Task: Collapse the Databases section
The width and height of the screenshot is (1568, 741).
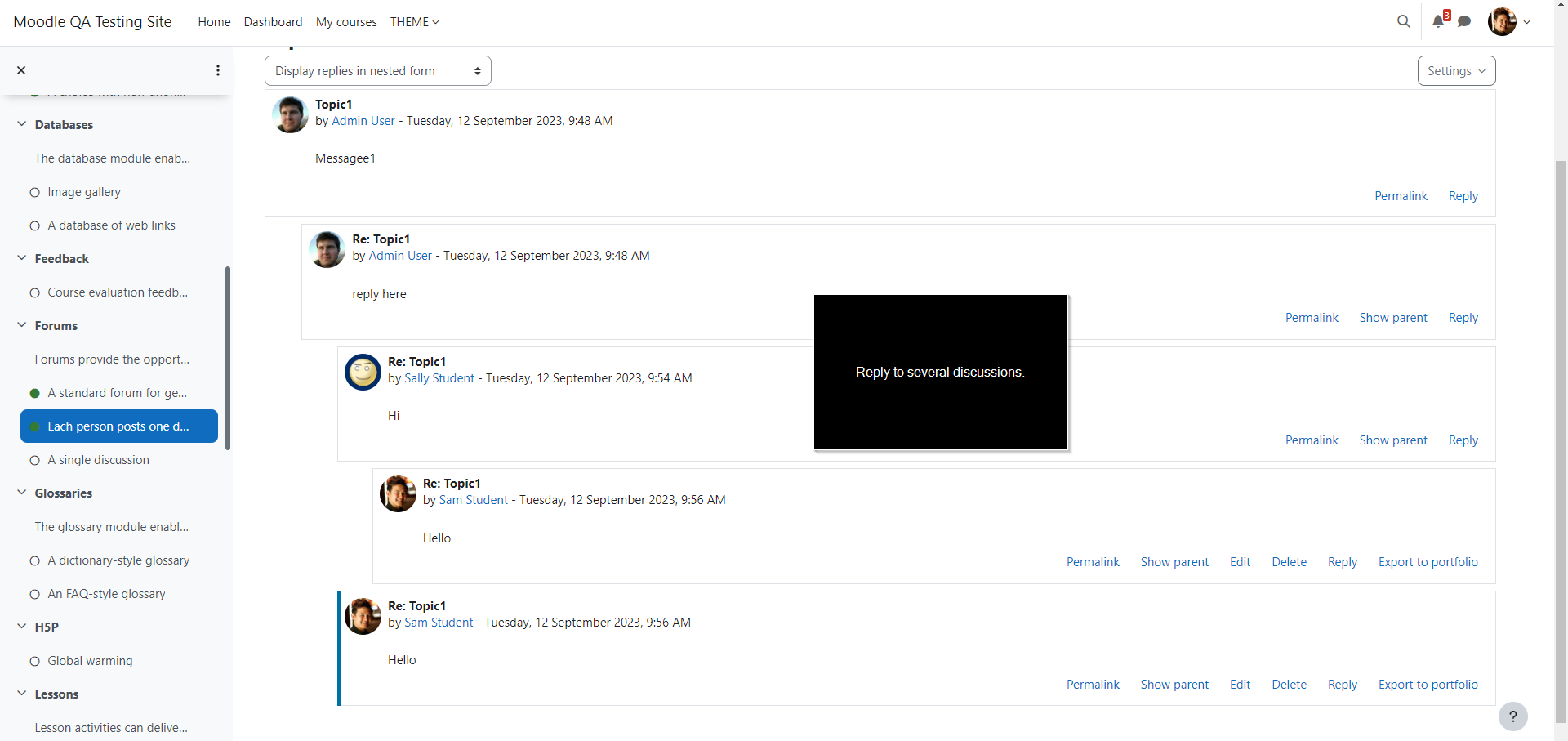Action: point(21,124)
